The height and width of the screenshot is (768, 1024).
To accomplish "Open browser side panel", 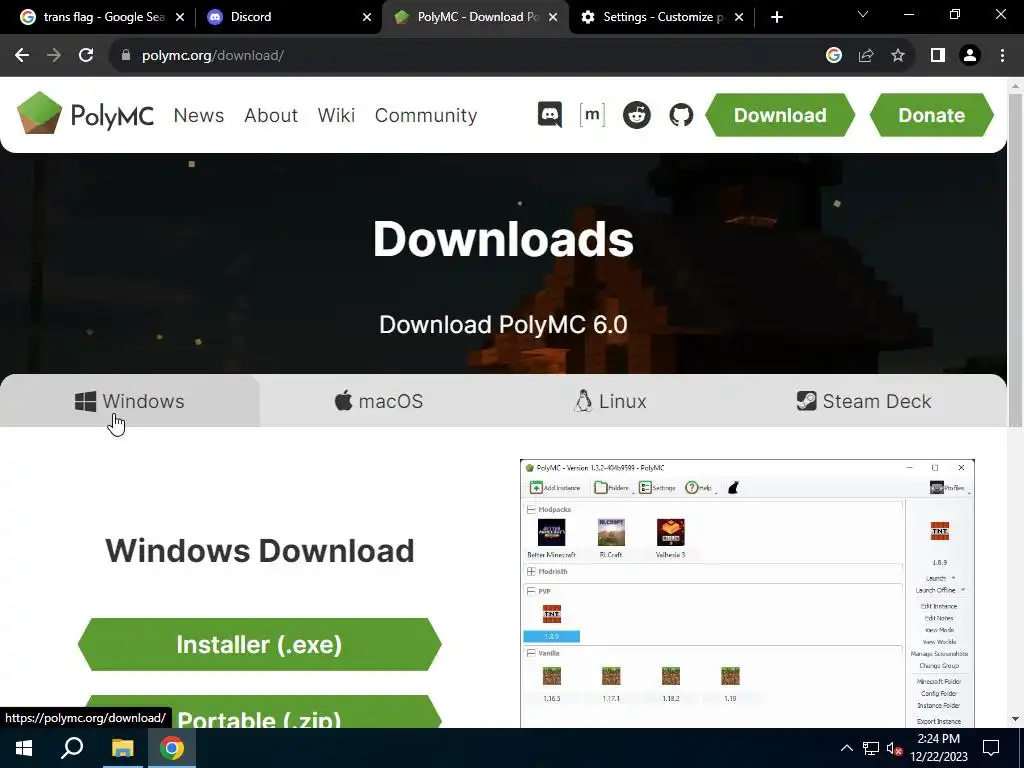I will (x=938, y=56).
